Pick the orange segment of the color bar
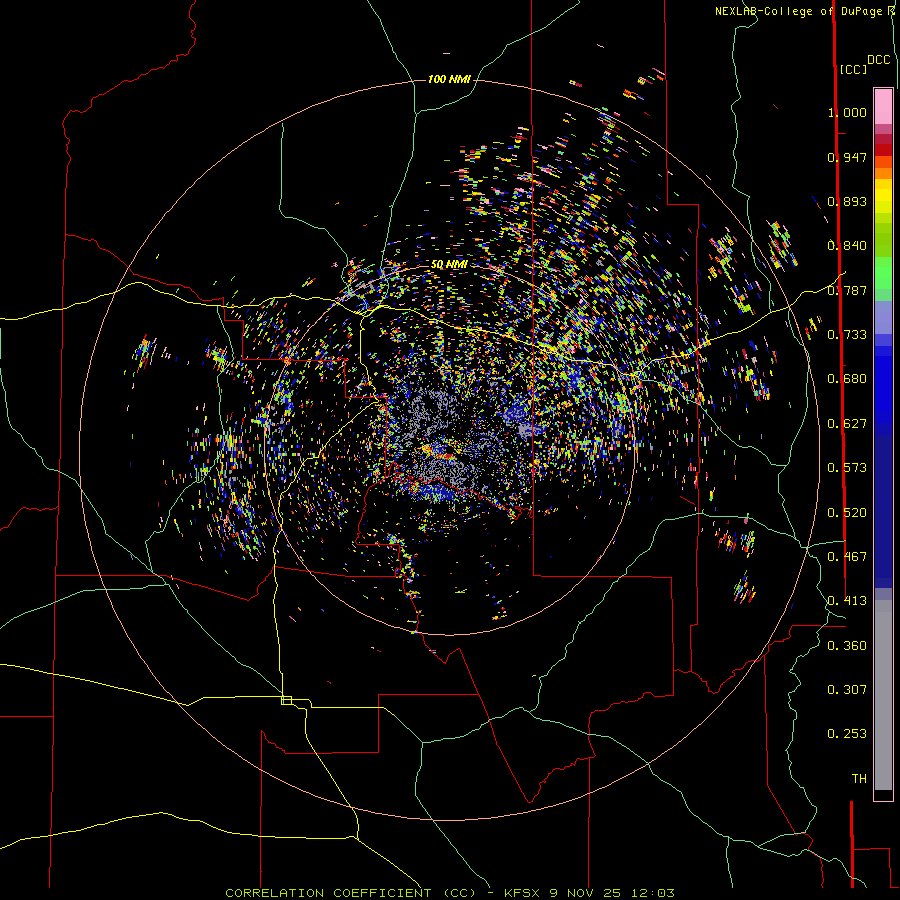900x900 pixels. point(883,173)
